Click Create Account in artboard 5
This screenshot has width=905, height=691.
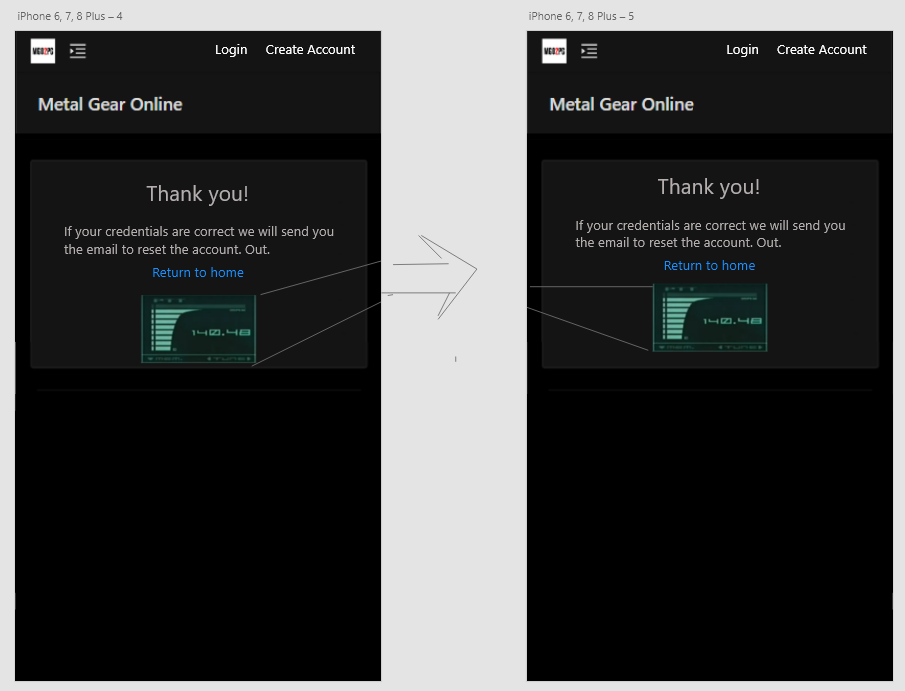point(821,50)
